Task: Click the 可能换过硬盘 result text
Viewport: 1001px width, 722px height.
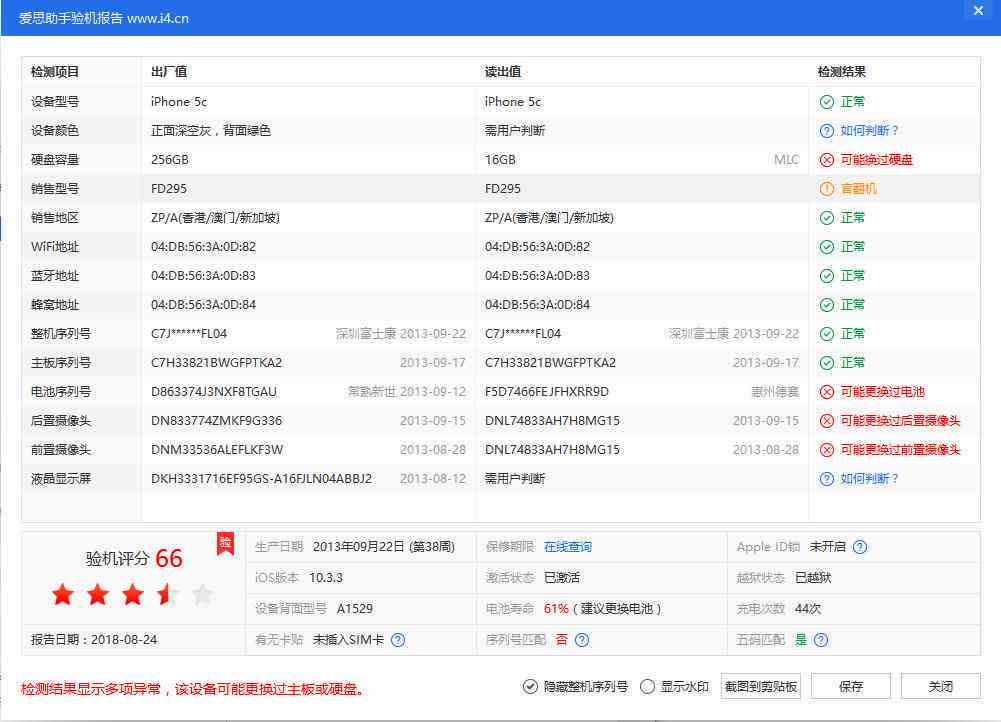Action: (x=877, y=160)
